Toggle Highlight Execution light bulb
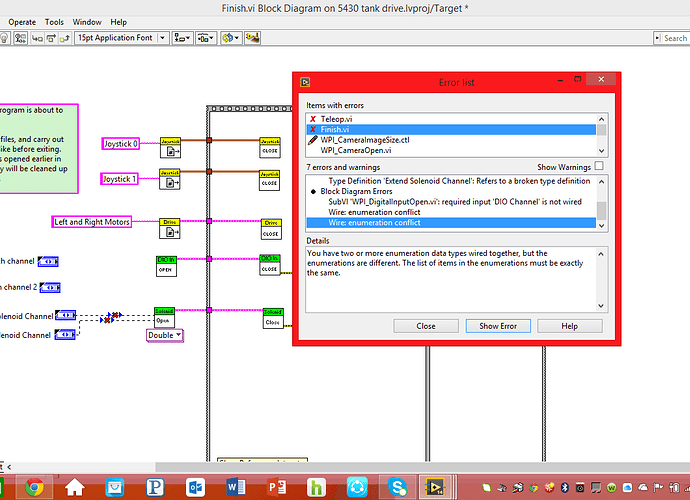Screen dimensions: 690x500 coord(4,38)
